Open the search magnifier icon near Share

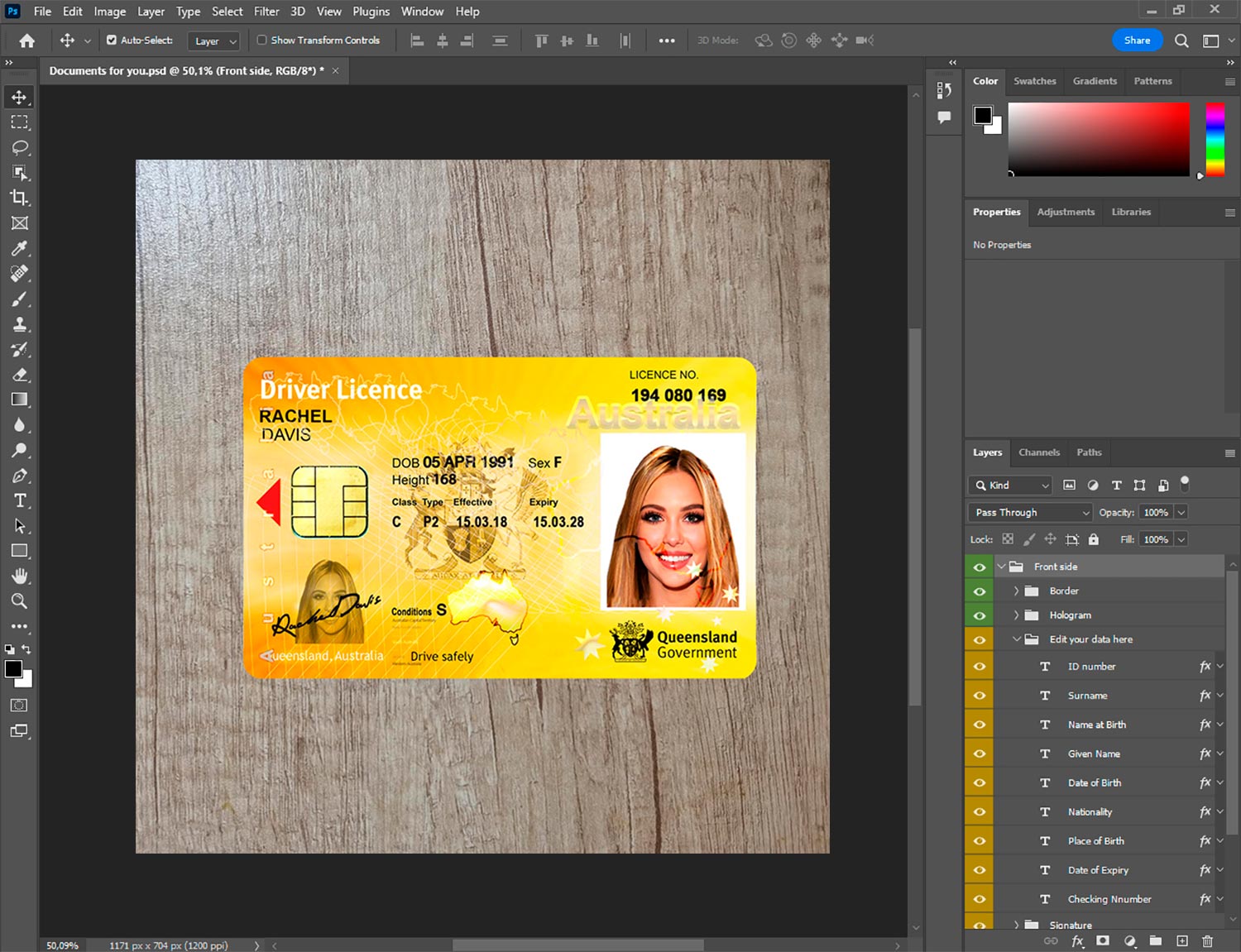click(x=1181, y=41)
